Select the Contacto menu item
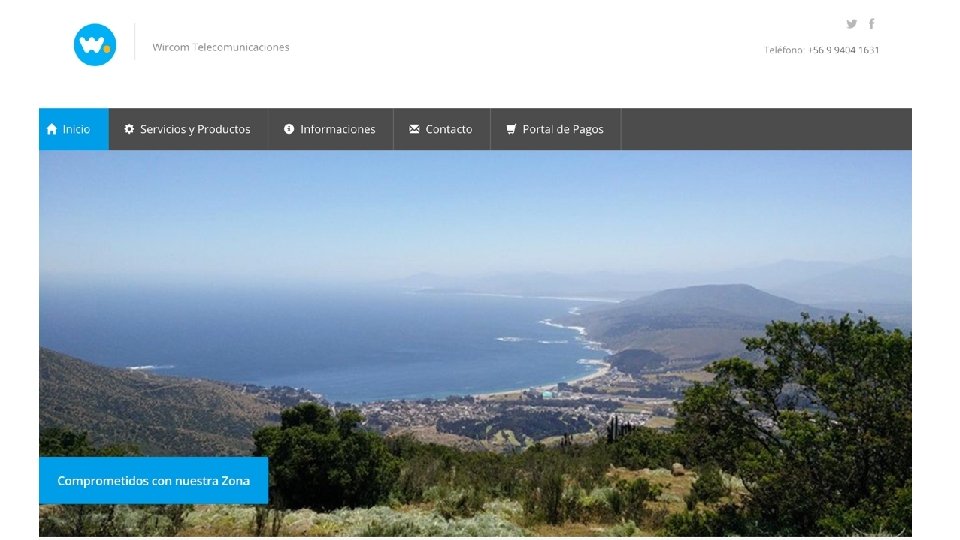The width and height of the screenshot is (960, 540). (441, 129)
